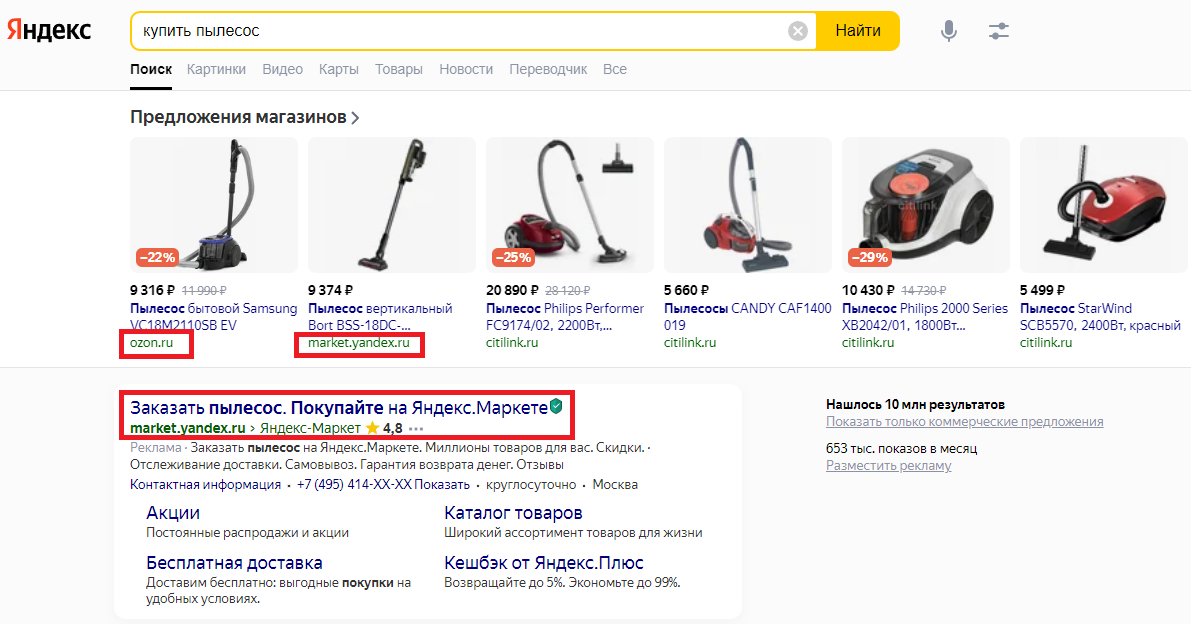Reveal the phone number +7 (495) 414-XX-XX Показать

coord(384,484)
